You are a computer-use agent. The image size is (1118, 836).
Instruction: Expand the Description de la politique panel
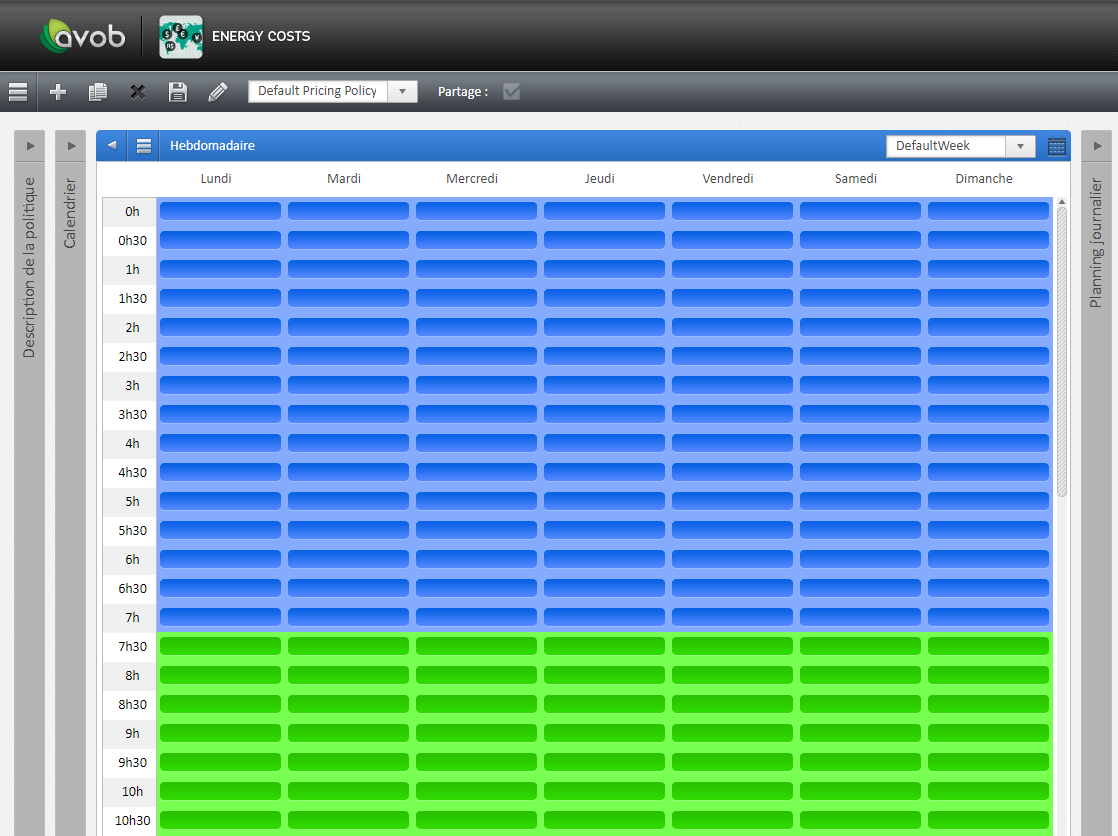coord(30,146)
